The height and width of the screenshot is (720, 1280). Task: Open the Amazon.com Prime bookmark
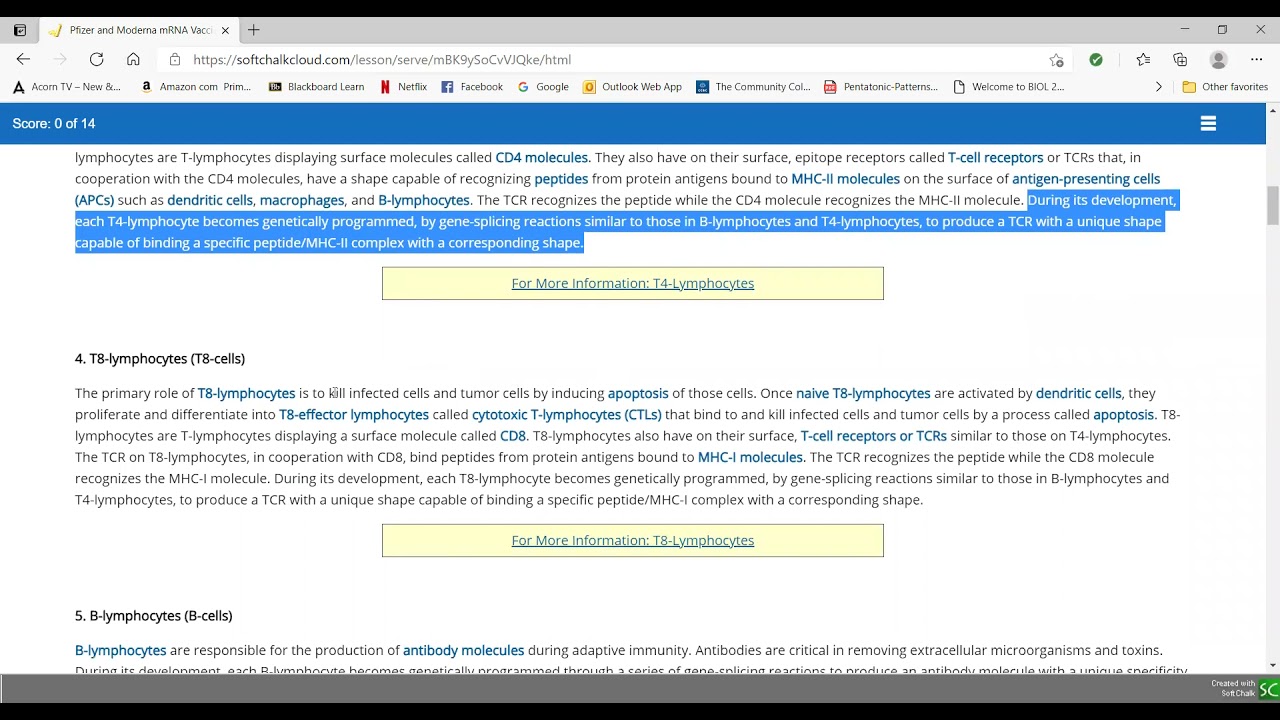pyautogui.click(x=196, y=87)
